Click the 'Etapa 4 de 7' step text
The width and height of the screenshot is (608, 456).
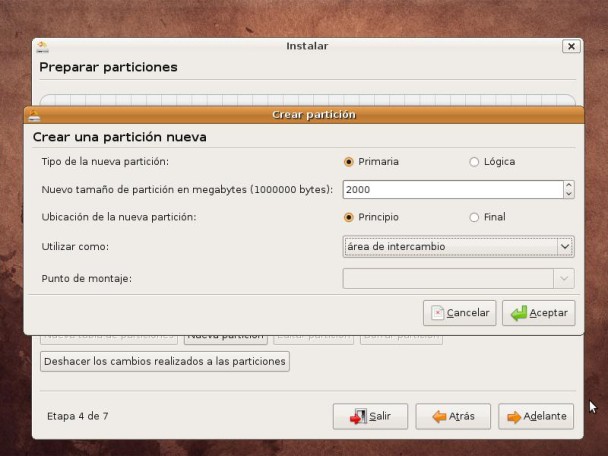point(78,416)
